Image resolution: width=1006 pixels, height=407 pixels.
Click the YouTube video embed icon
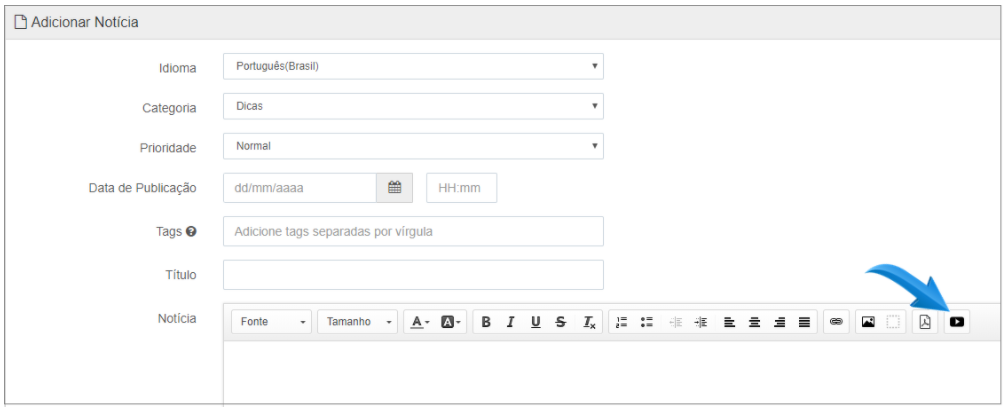(957, 322)
